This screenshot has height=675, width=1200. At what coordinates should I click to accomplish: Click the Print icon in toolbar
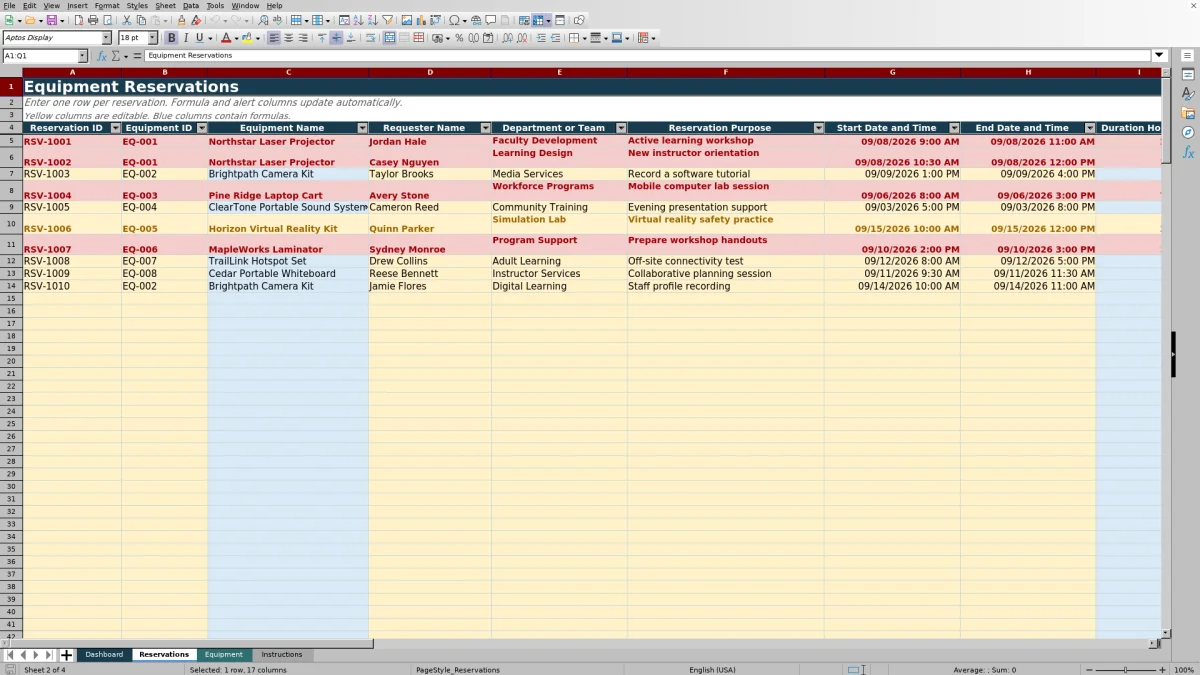[92, 20]
